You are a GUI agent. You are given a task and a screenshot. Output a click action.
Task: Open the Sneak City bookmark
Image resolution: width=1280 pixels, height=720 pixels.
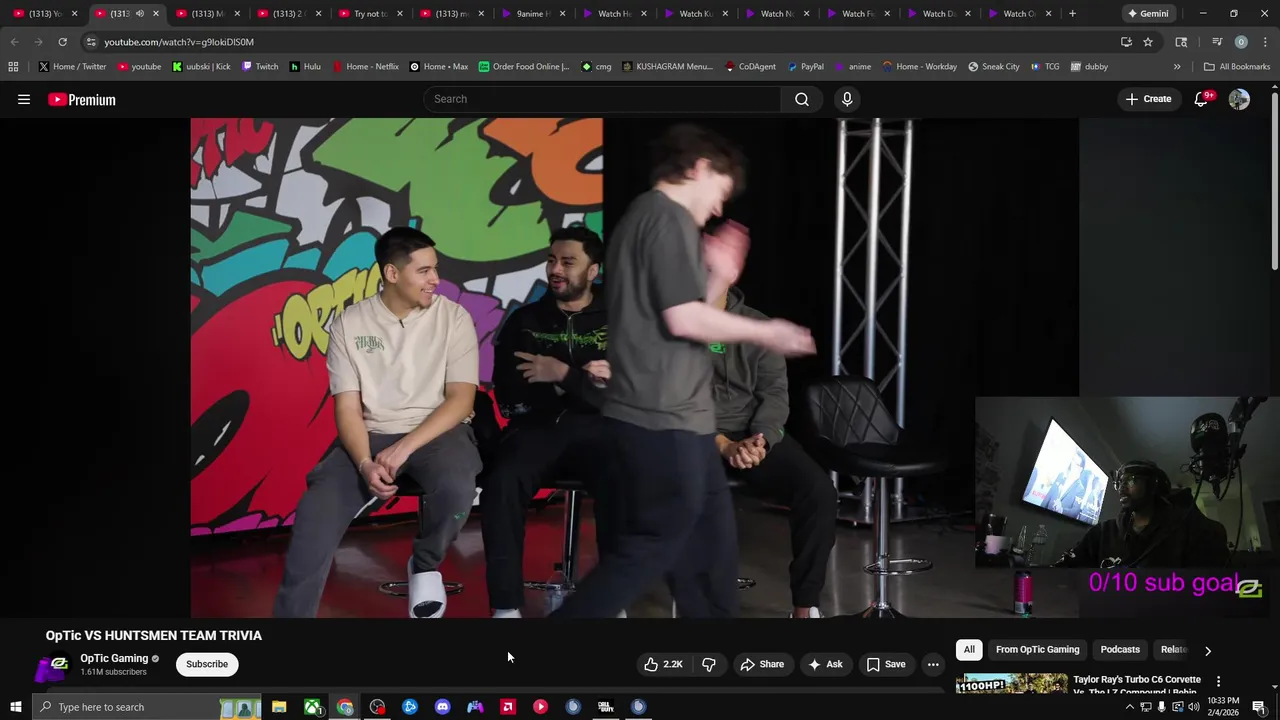pyautogui.click(x=994, y=67)
